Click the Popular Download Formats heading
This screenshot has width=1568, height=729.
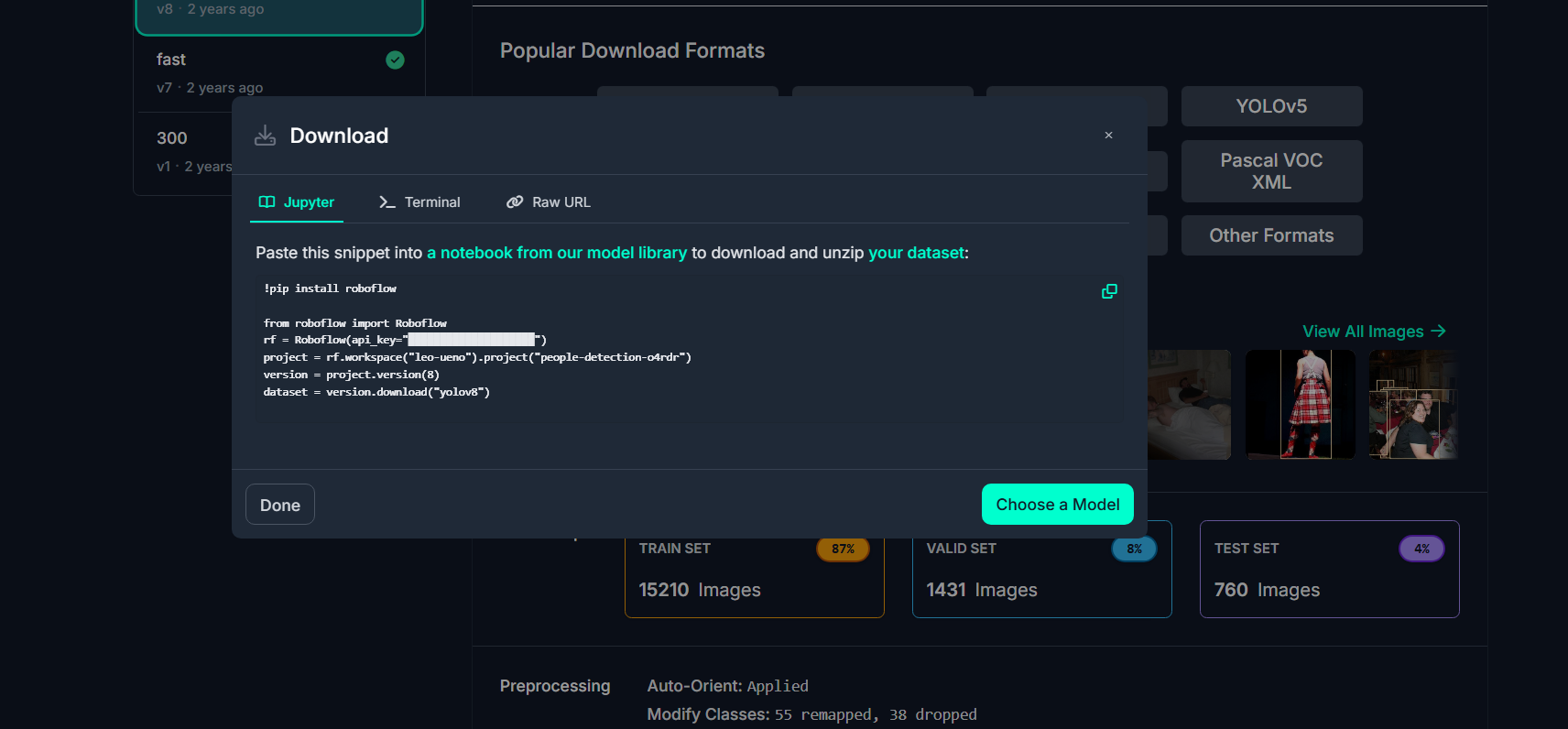click(632, 50)
